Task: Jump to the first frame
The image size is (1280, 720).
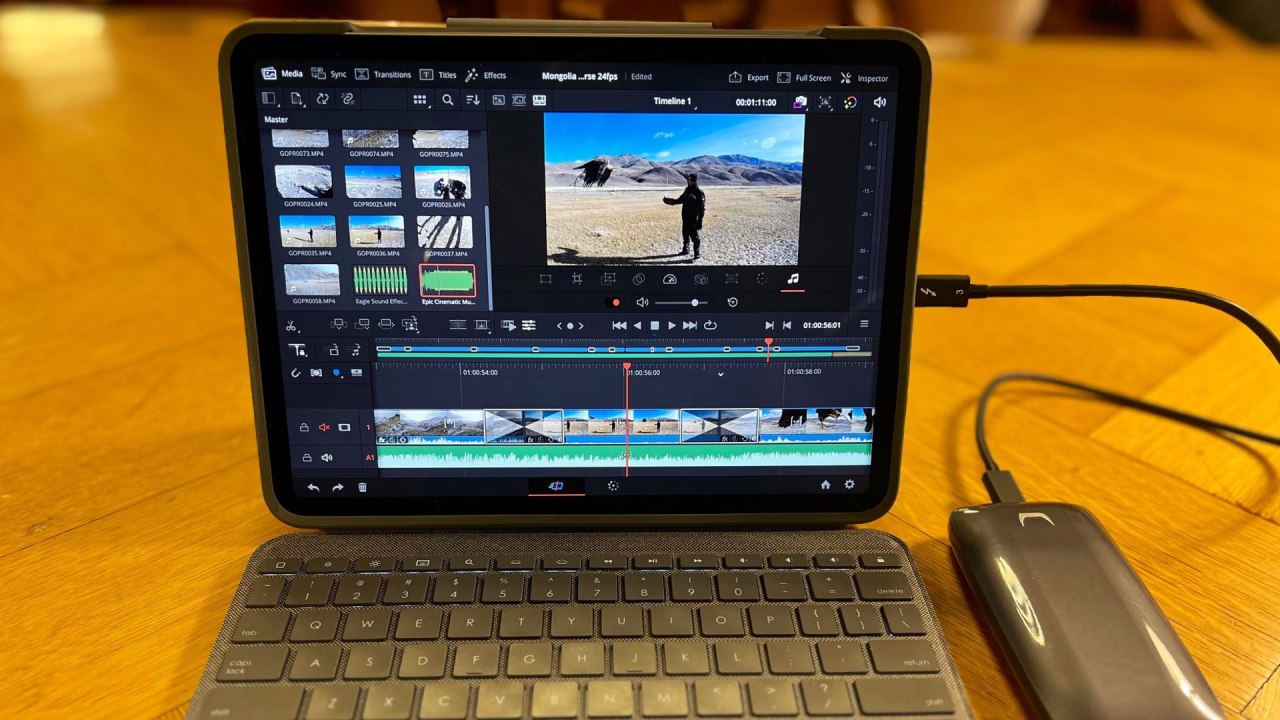Action: pyautogui.click(x=619, y=325)
